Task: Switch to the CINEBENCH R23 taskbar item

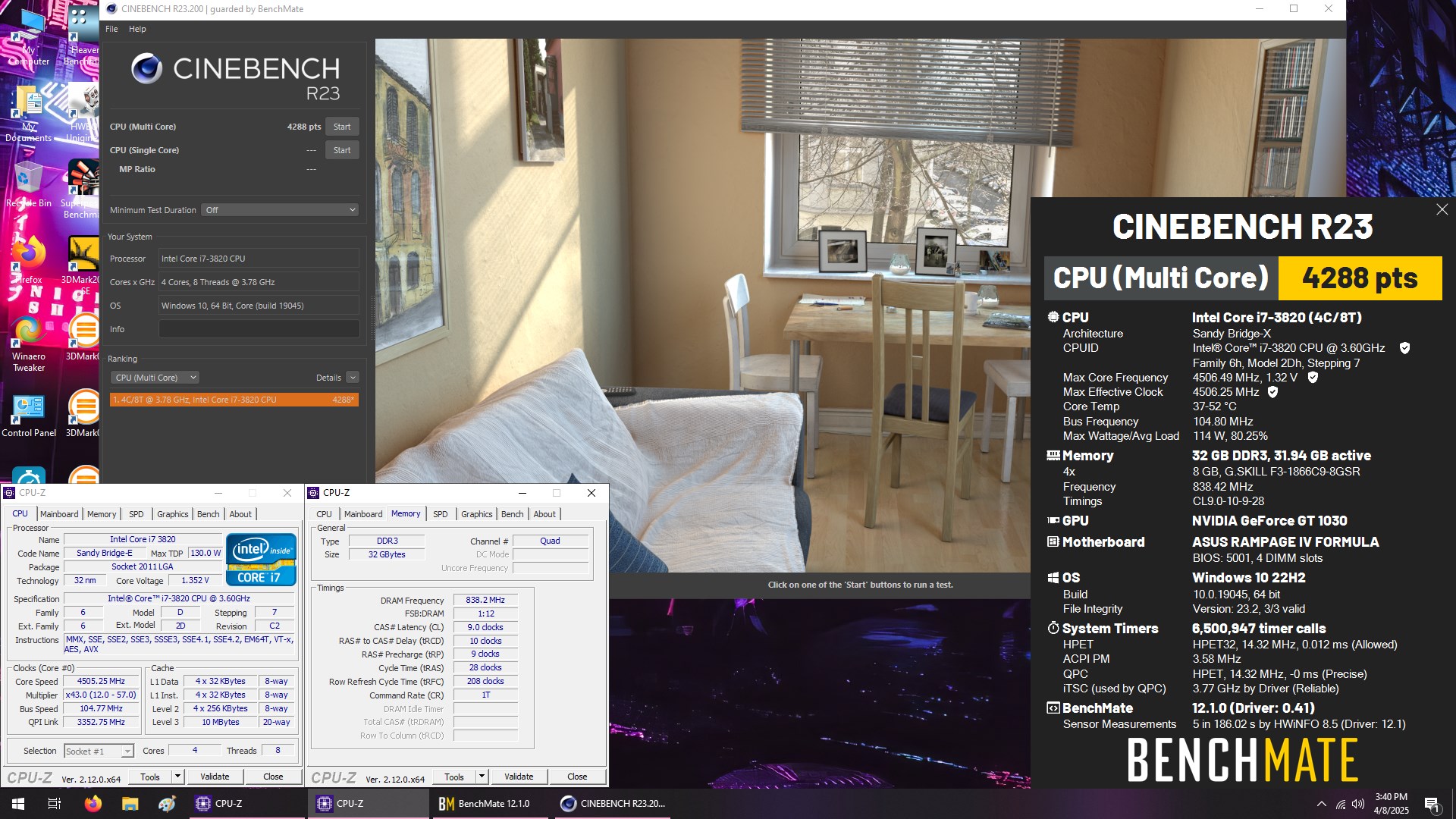Action: (613, 804)
